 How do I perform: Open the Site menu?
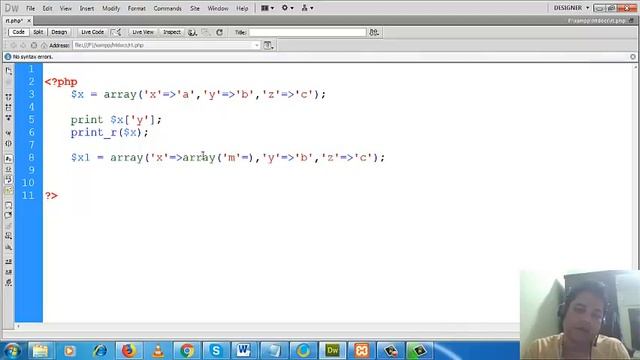tap(195, 8)
